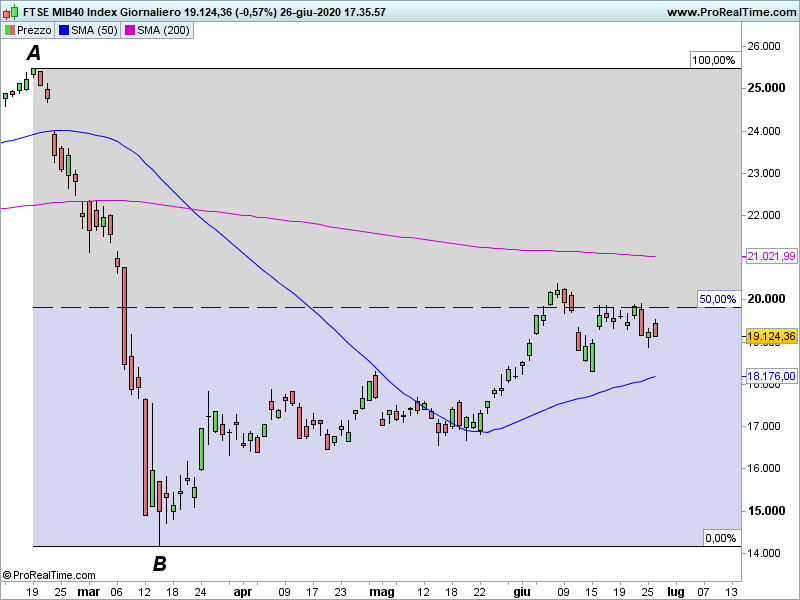The height and width of the screenshot is (600, 800).
Task: Click the 23.000 price axis label
Action: (x=764, y=173)
